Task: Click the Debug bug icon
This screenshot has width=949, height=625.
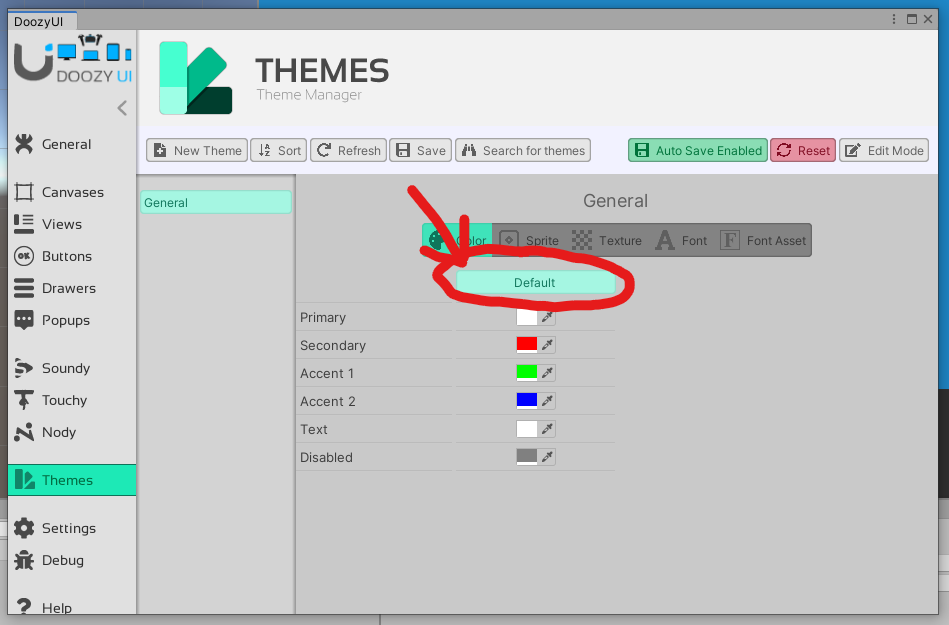Action: tap(24, 560)
